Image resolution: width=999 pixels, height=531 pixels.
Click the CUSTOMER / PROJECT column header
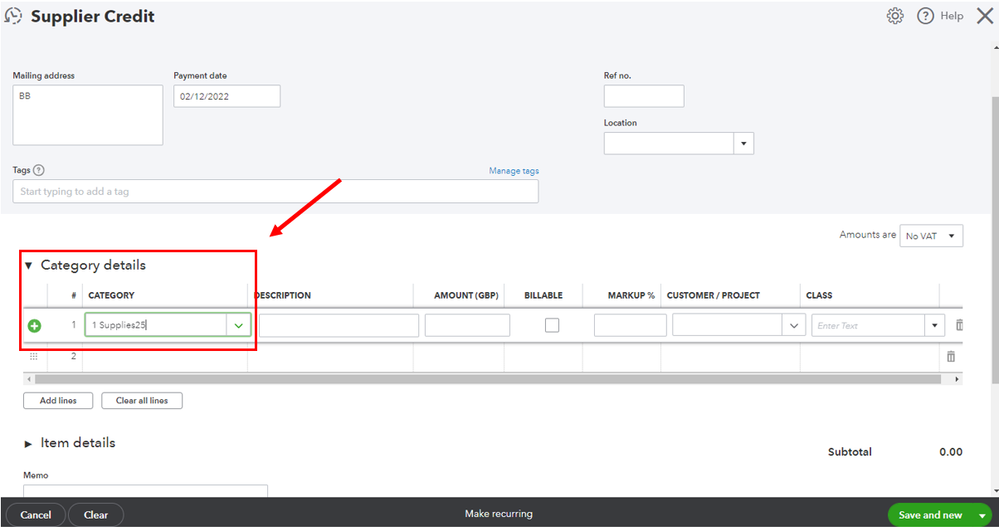click(713, 295)
